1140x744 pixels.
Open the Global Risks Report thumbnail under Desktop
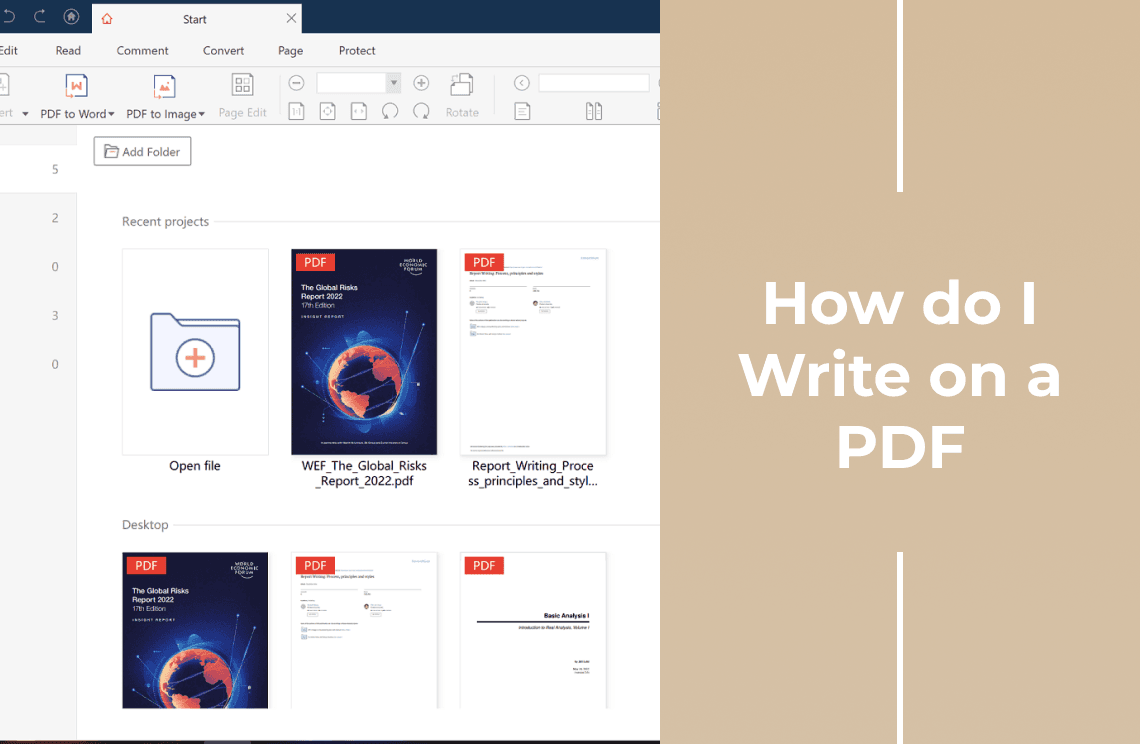(195, 630)
